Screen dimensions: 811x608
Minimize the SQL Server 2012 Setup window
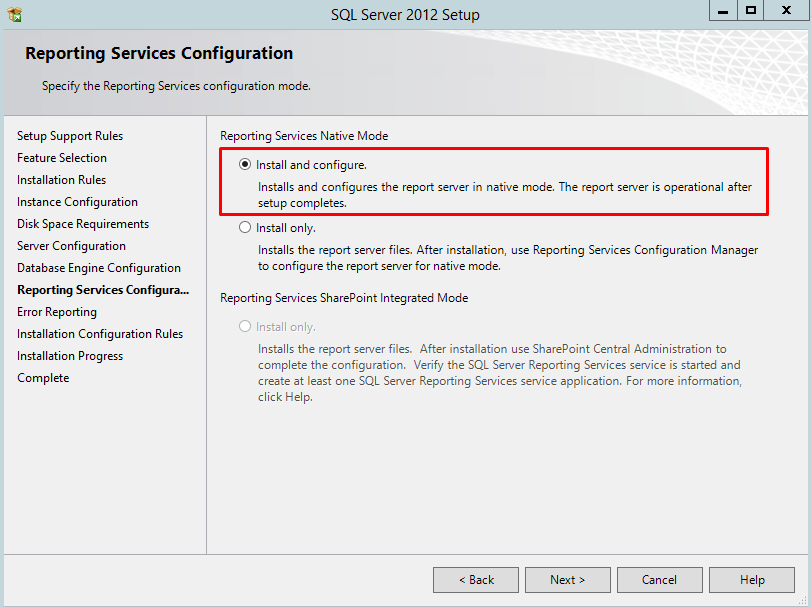point(723,11)
